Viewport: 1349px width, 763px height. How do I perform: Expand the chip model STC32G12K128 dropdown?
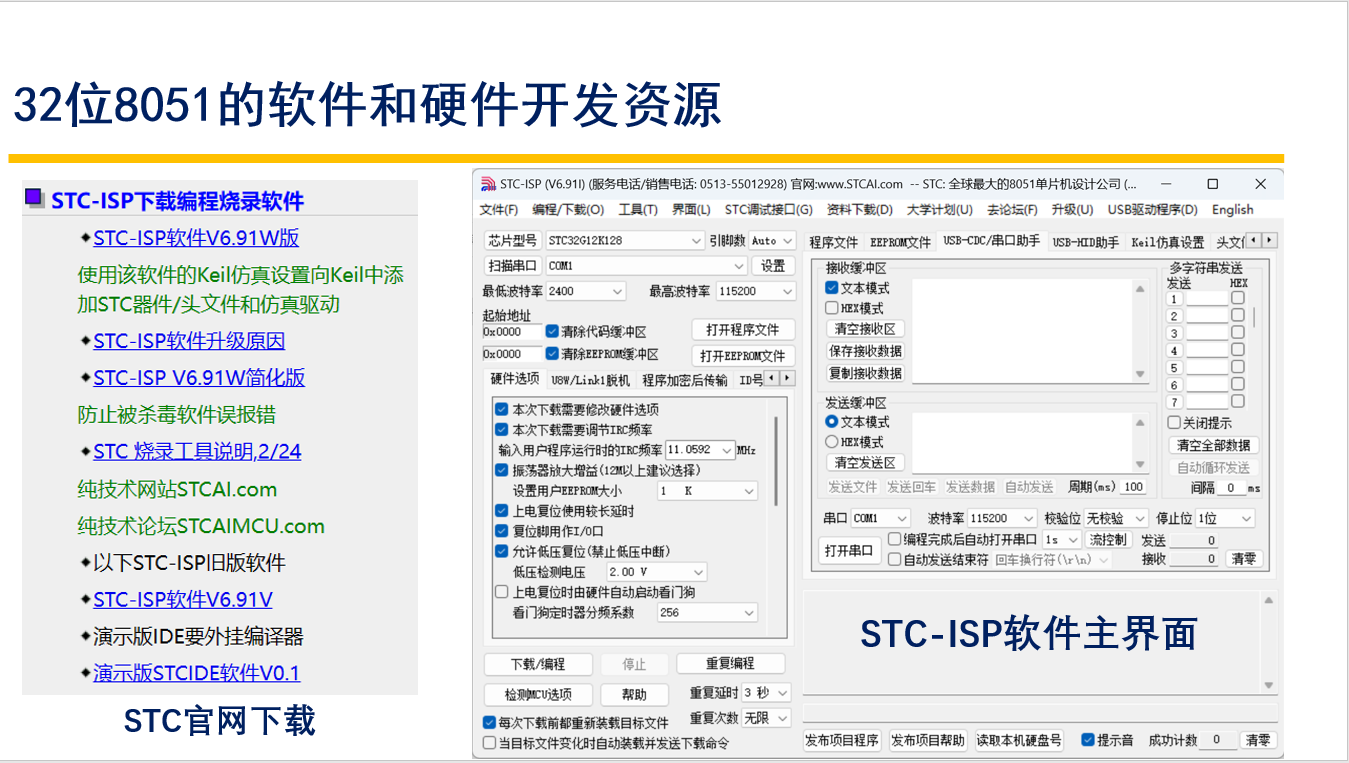tap(697, 241)
